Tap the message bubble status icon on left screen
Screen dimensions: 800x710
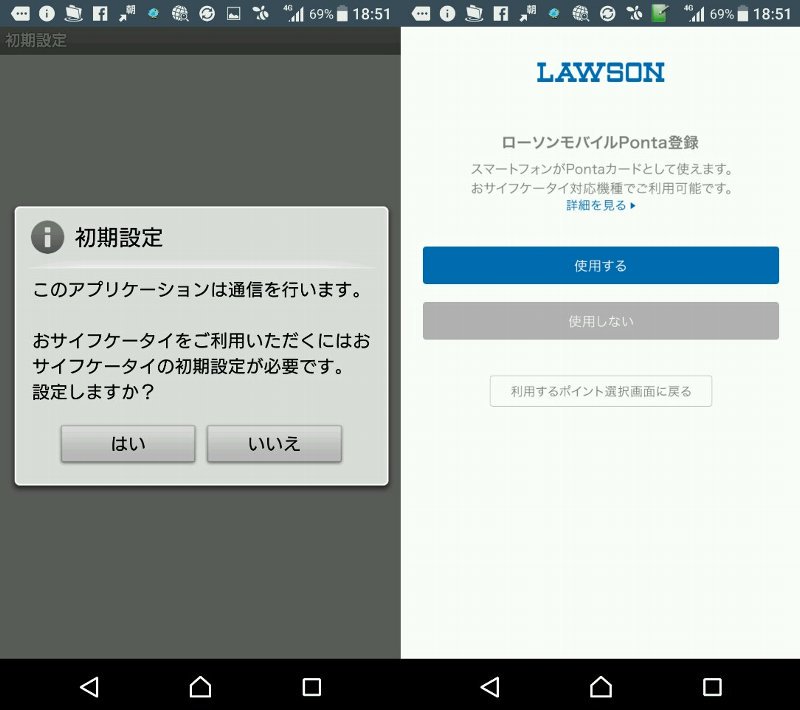tap(20, 14)
